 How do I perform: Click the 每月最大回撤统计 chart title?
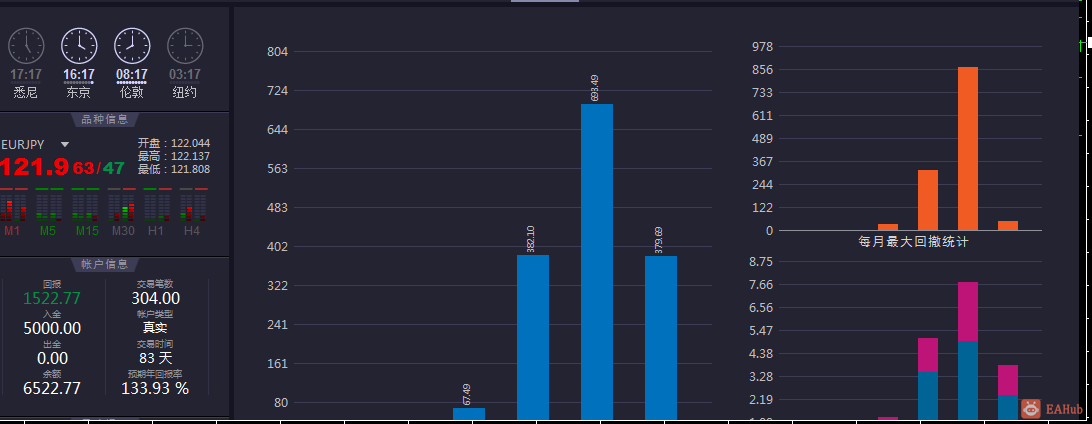914,242
